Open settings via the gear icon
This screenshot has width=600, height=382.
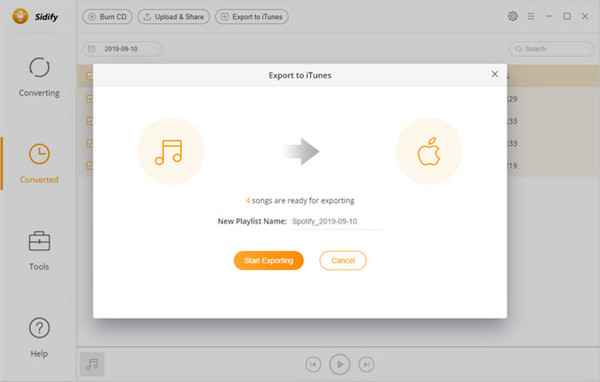coord(512,16)
